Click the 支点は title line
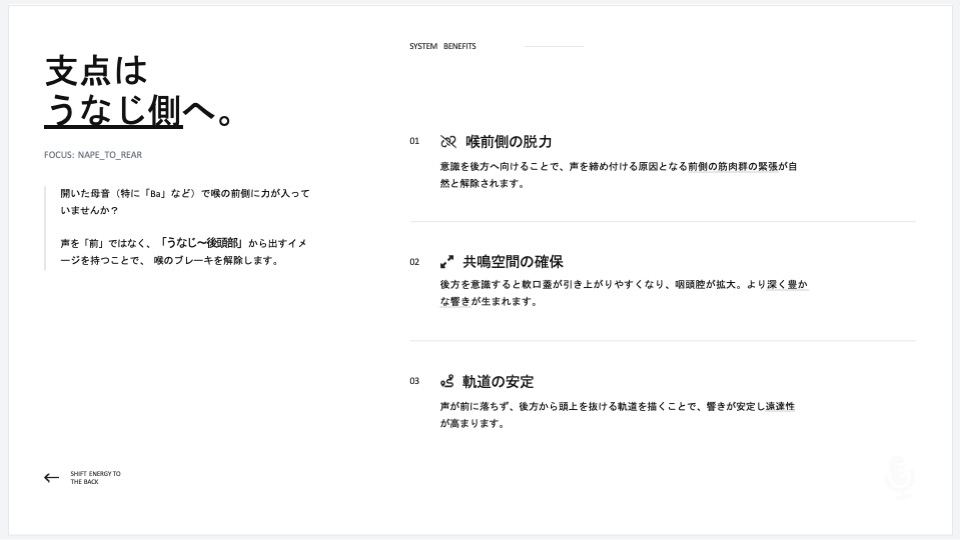Screen dimensions: 960x540 96,71
